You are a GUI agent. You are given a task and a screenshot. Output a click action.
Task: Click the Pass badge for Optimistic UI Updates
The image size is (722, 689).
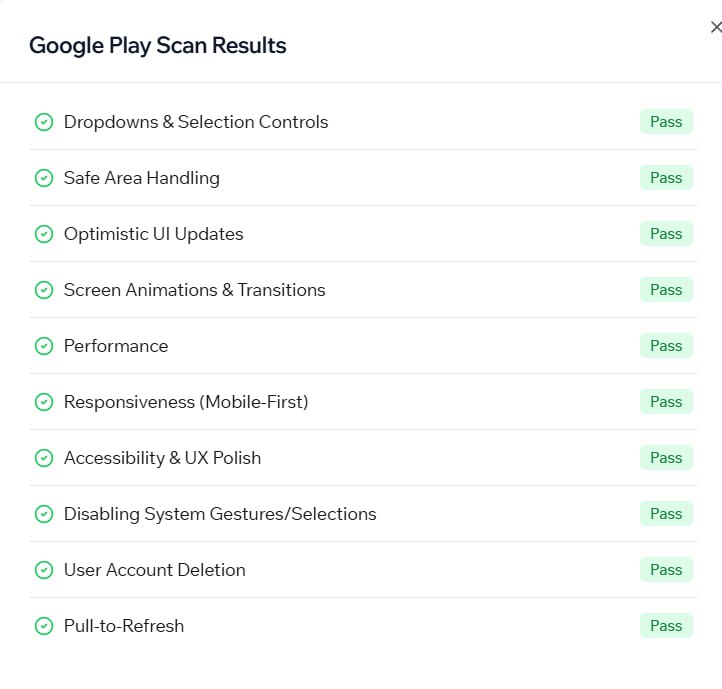tap(666, 234)
